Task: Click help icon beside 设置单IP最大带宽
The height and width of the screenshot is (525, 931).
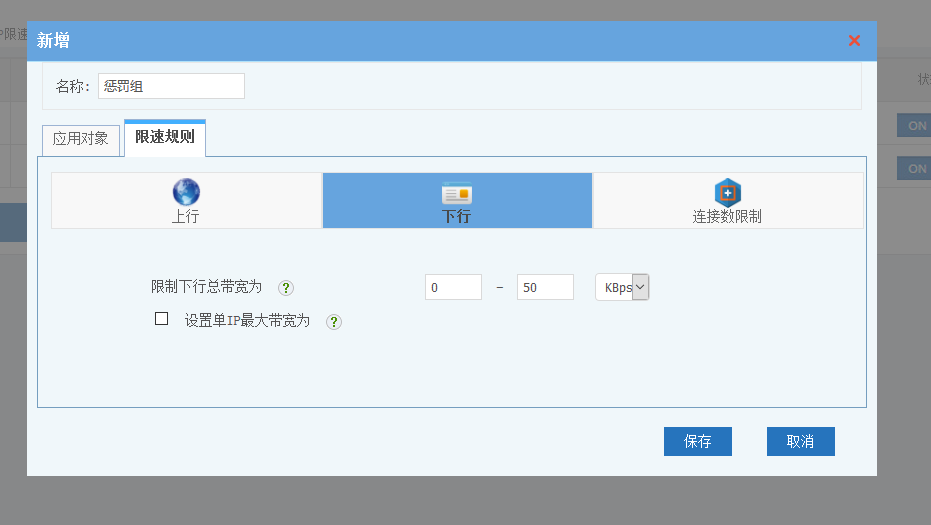Action: 334,322
